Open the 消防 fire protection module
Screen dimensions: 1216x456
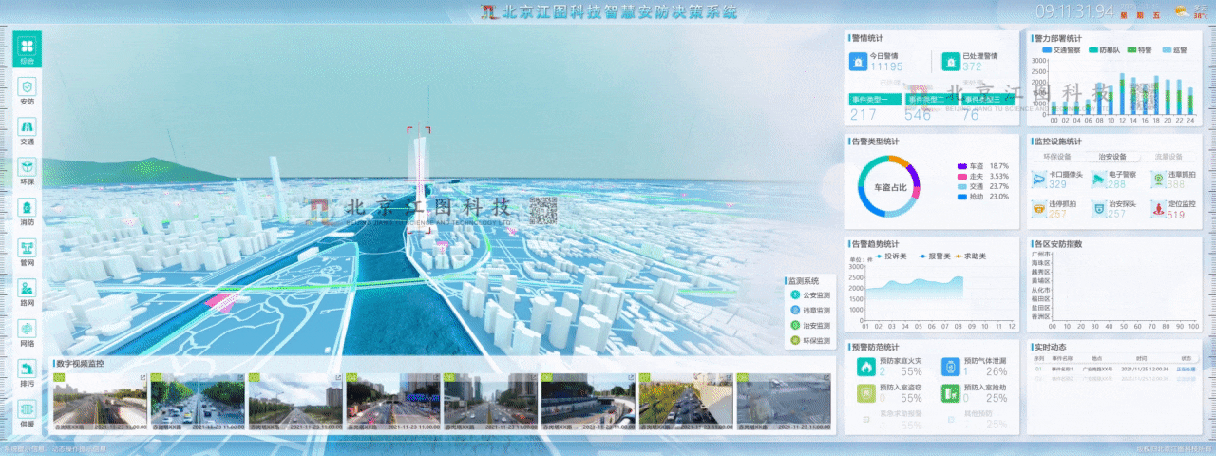[27, 210]
